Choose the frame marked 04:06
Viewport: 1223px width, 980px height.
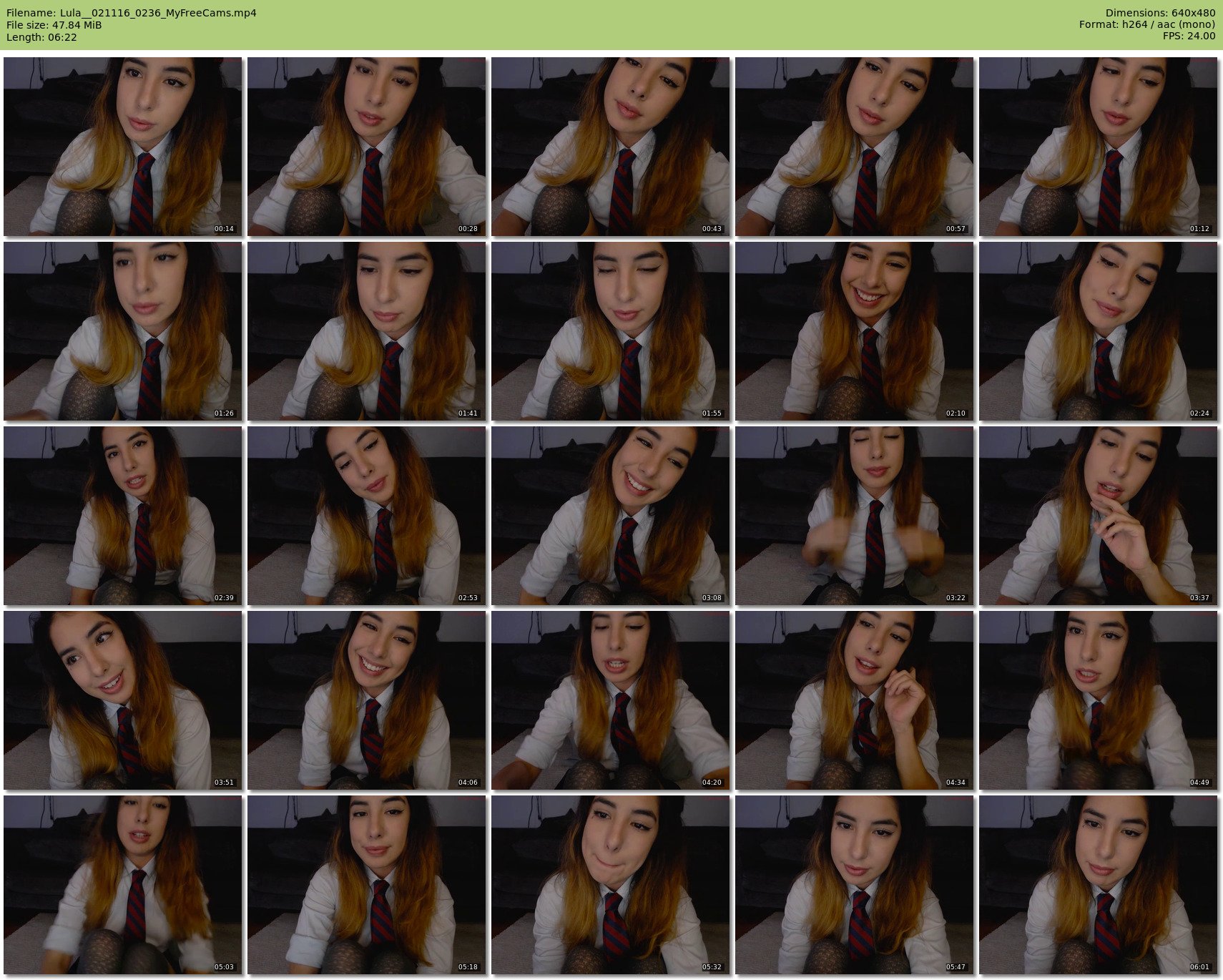point(366,700)
